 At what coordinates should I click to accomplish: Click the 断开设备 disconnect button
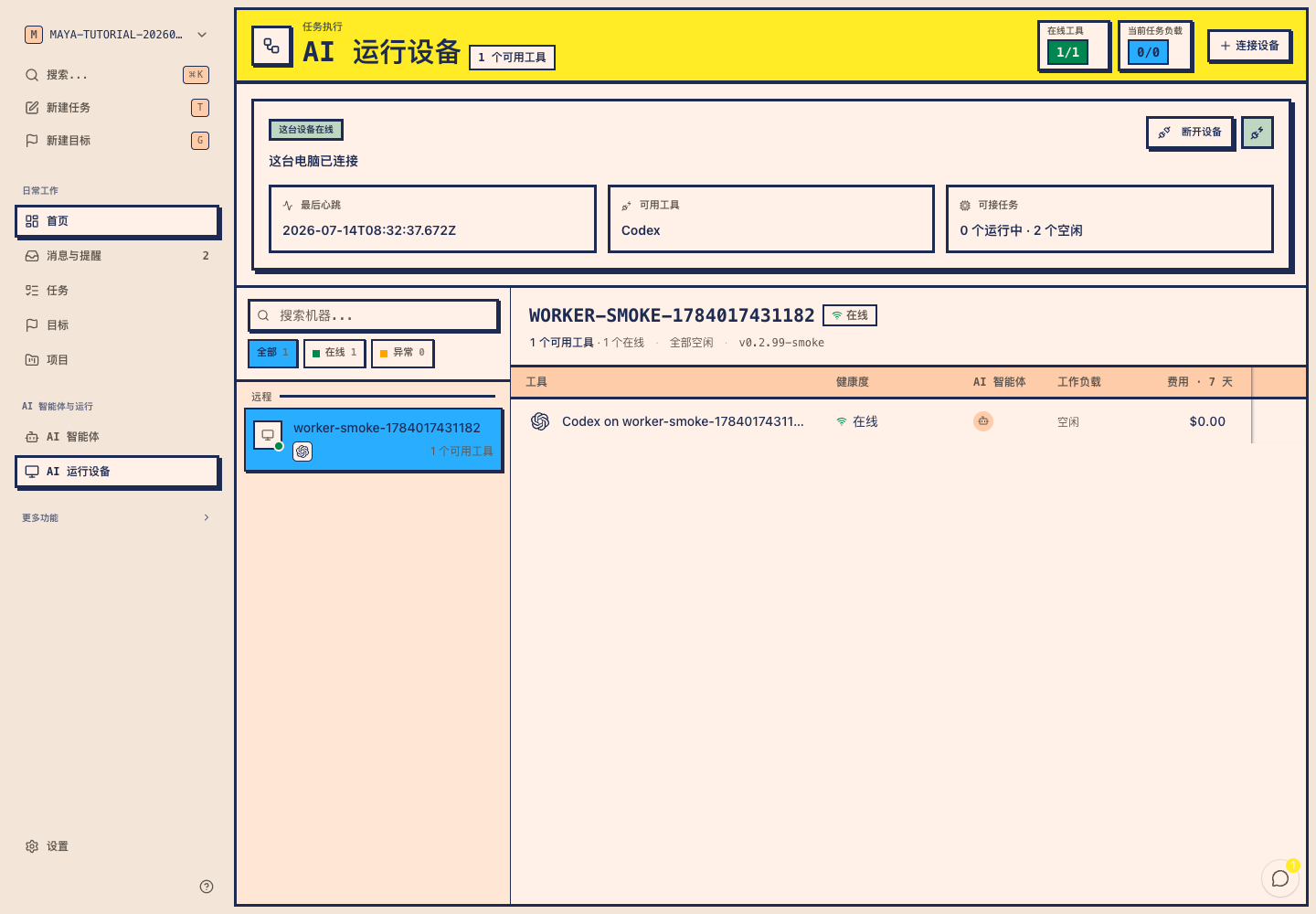click(1190, 133)
